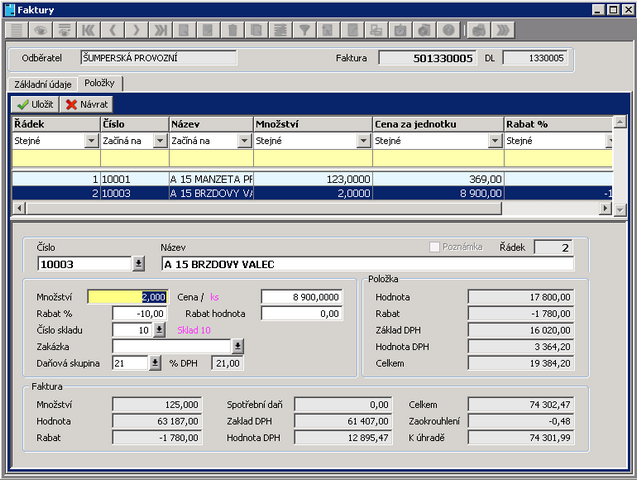Open Číslo skladu lookup button
637x480 pixels.
(x=159, y=330)
